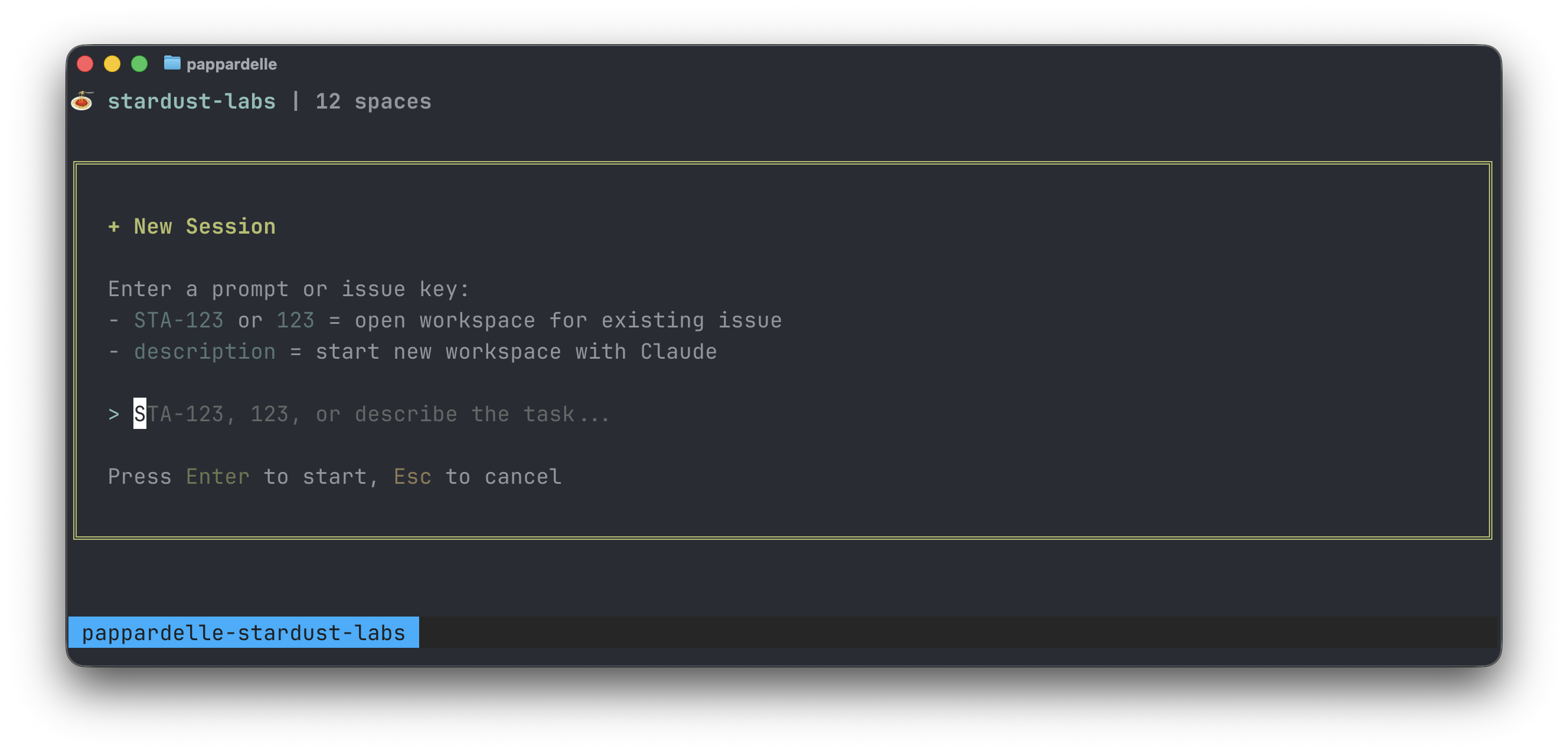Click the Esc cancel hint label
Viewport: 1568px width, 754px height.
click(x=411, y=476)
